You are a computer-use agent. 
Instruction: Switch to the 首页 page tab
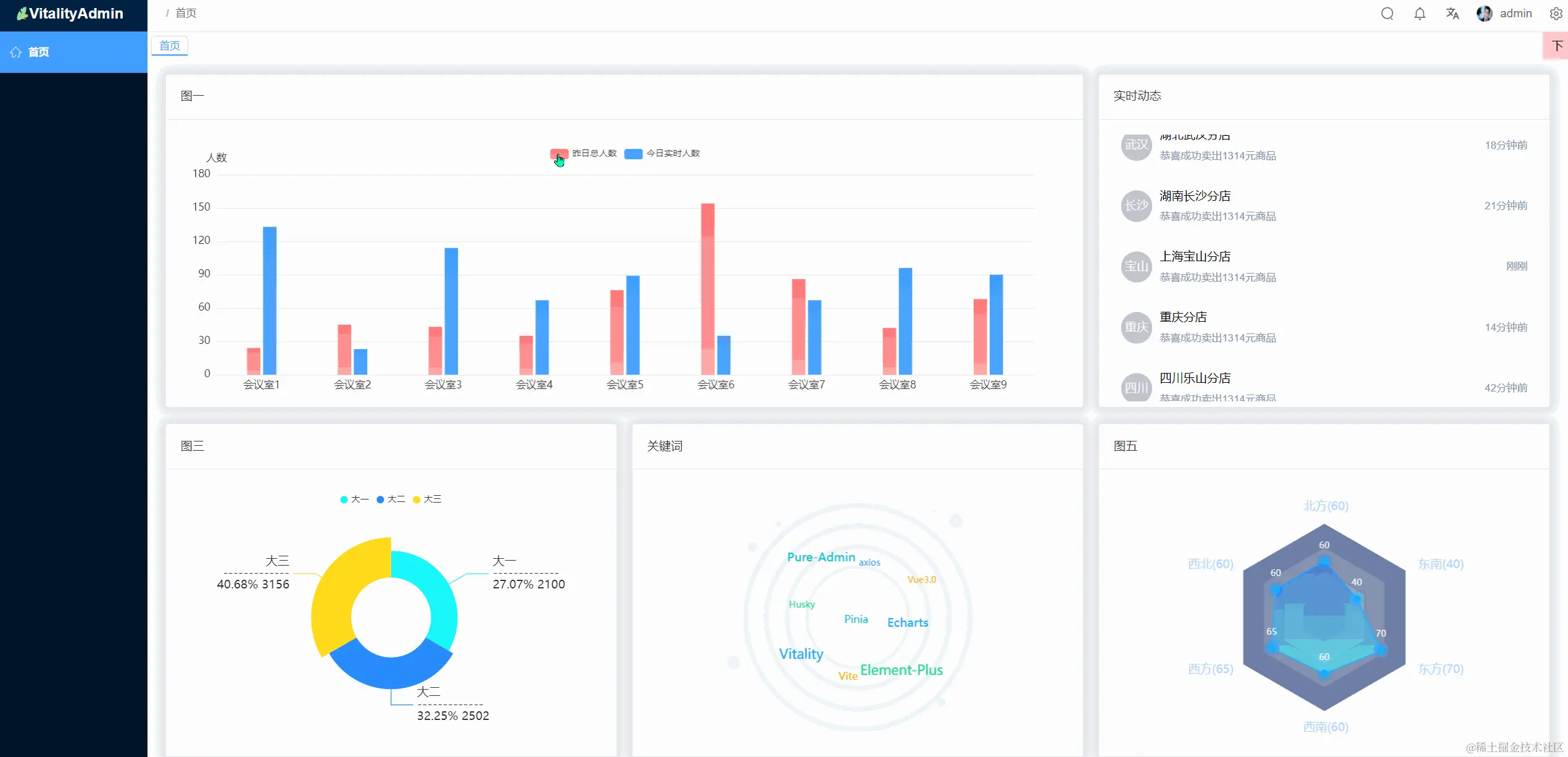coord(170,46)
